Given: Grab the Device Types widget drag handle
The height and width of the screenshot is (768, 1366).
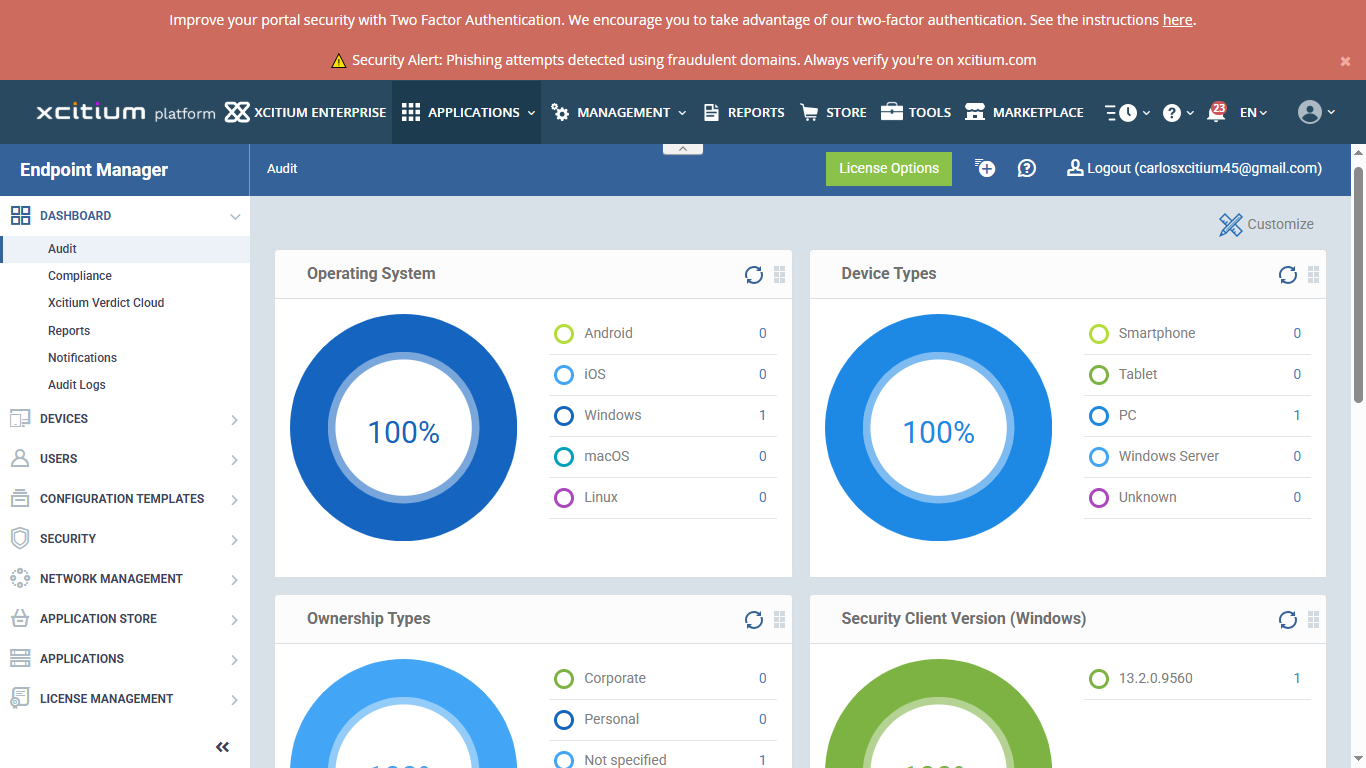Looking at the screenshot, I should coord(1314,275).
